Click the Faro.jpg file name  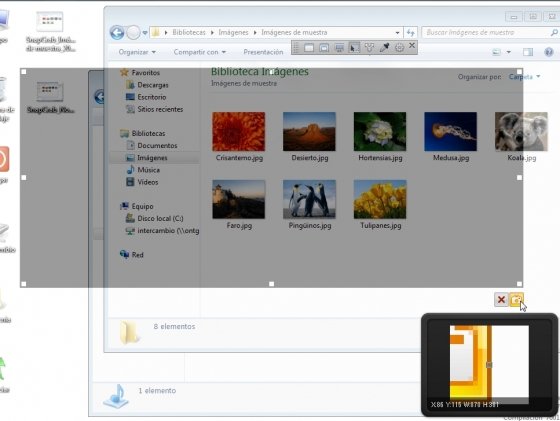239,226
